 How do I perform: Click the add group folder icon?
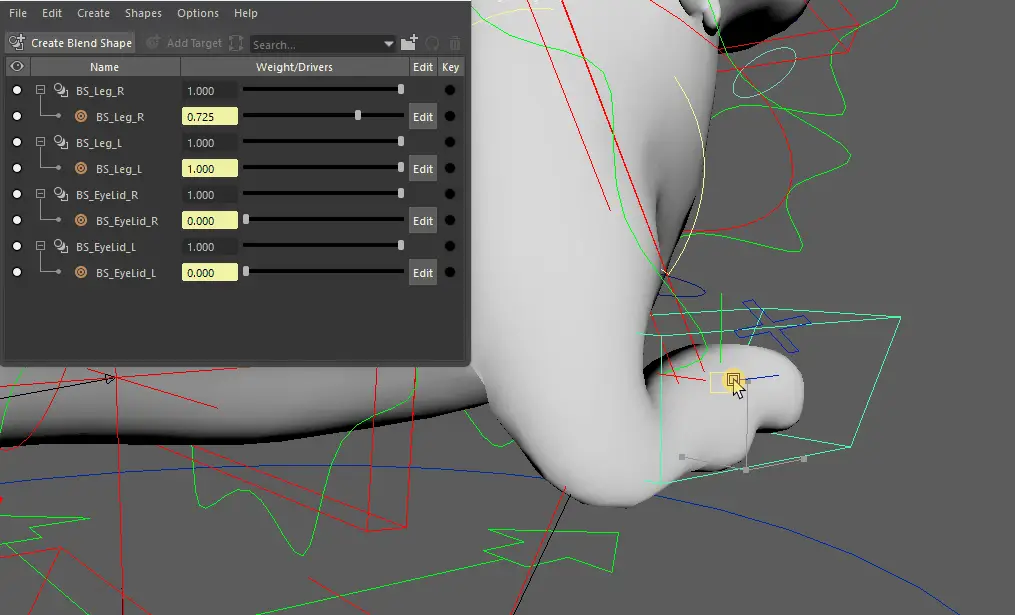[408, 43]
